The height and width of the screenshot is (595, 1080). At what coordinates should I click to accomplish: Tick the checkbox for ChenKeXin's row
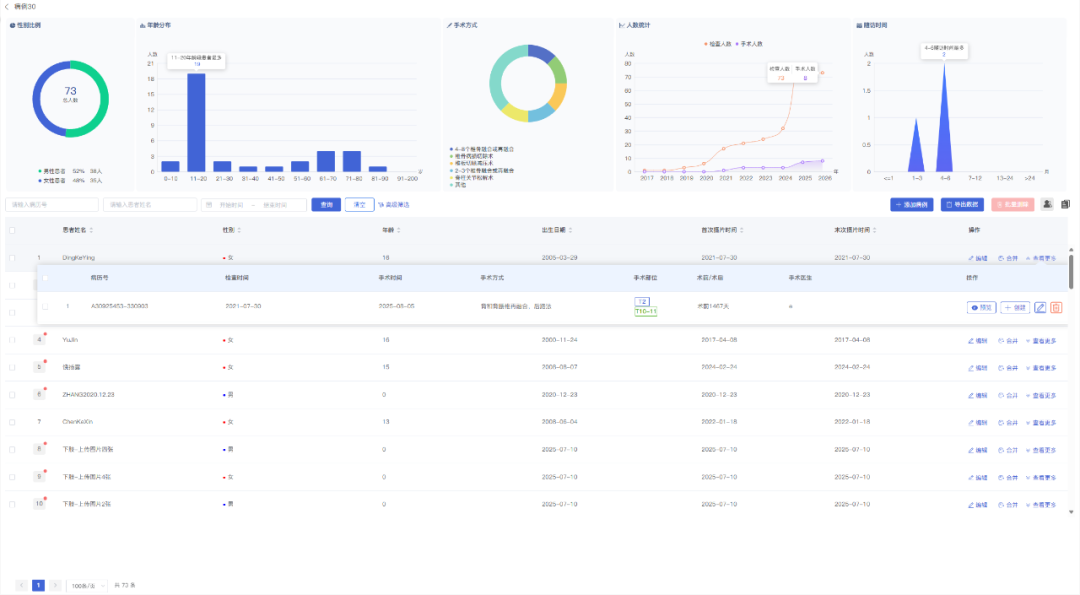point(12,422)
